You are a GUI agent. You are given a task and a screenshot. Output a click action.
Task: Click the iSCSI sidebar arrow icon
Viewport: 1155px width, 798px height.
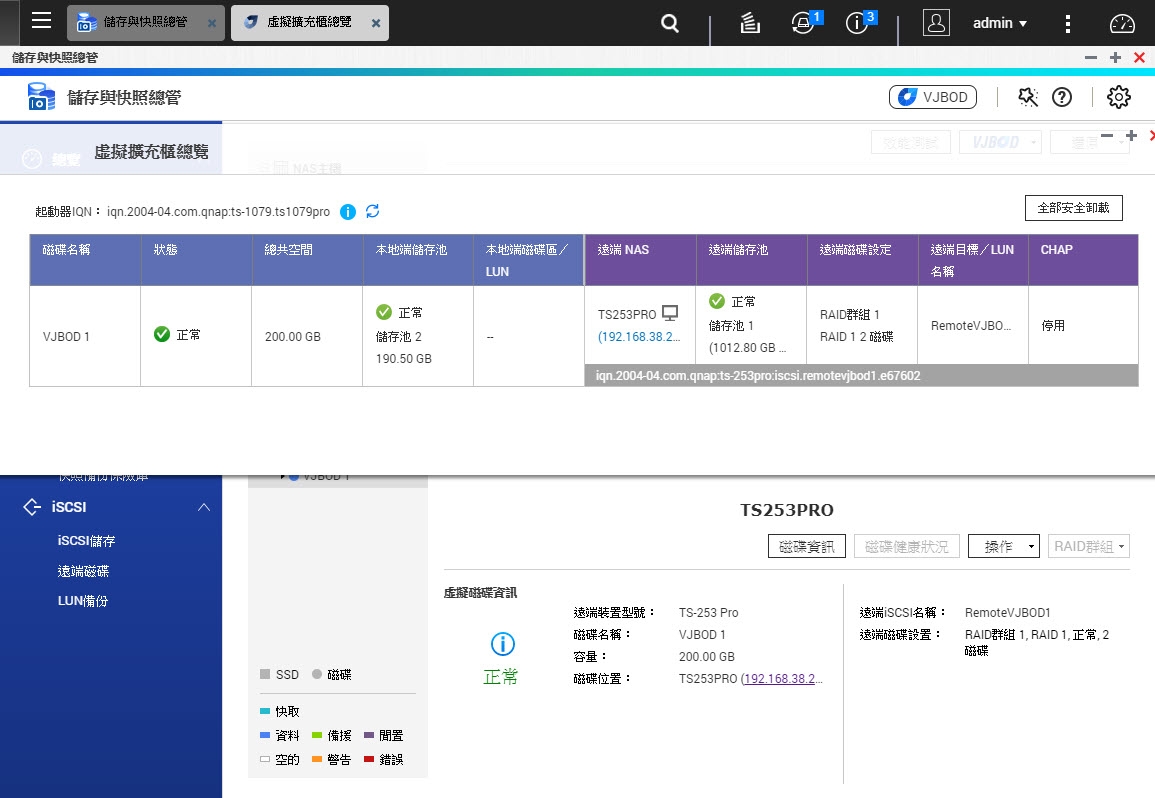[32, 507]
